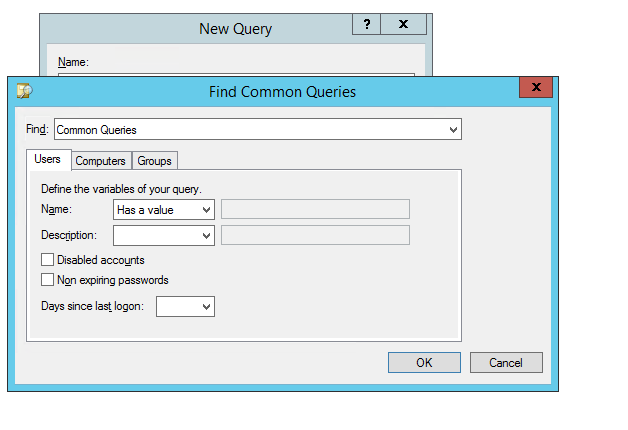Select the Users tab
The image size is (628, 430).
(48, 159)
